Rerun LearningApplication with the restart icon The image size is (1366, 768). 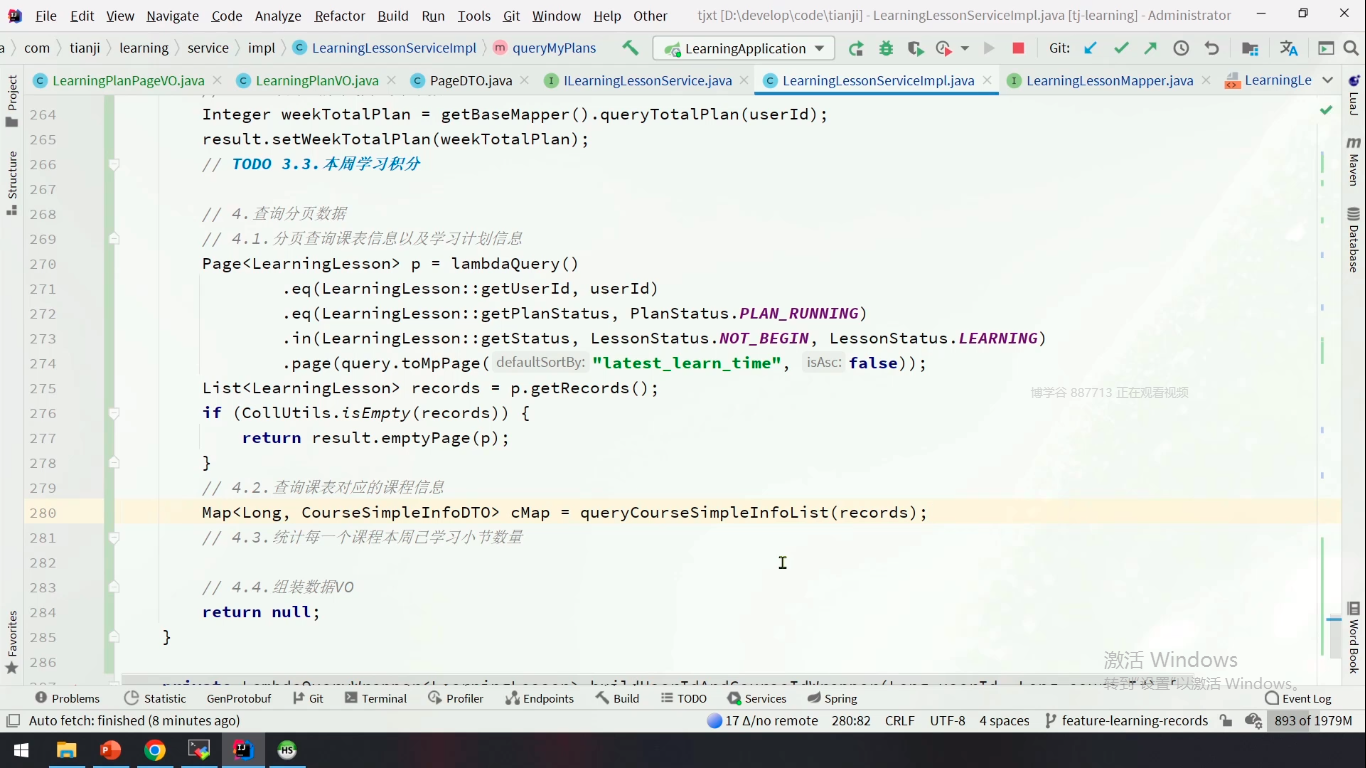856,48
